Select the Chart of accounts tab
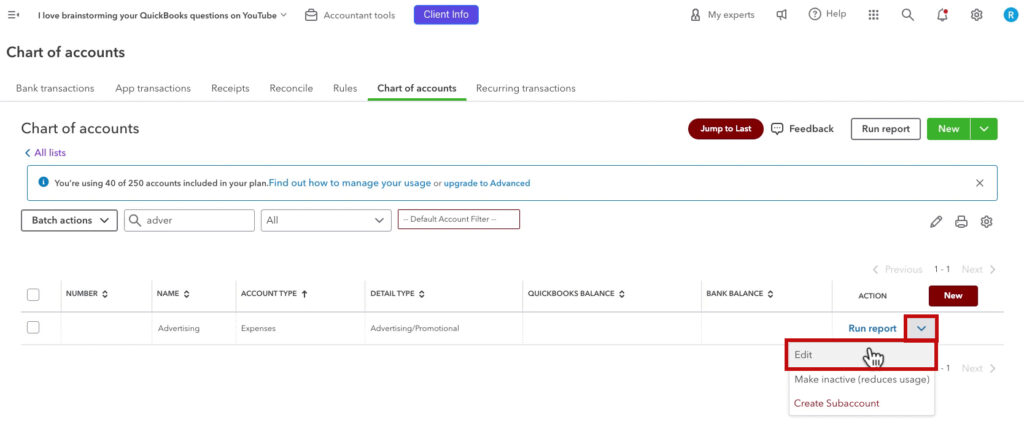 pyautogui.click(x=417, y=88)
